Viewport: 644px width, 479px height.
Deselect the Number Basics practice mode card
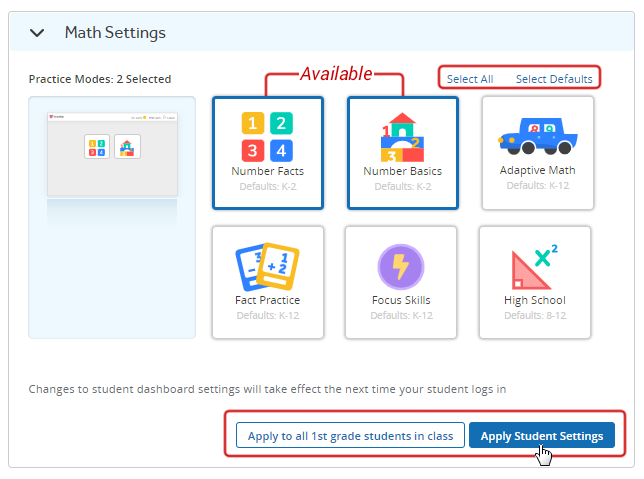(402, 153)
